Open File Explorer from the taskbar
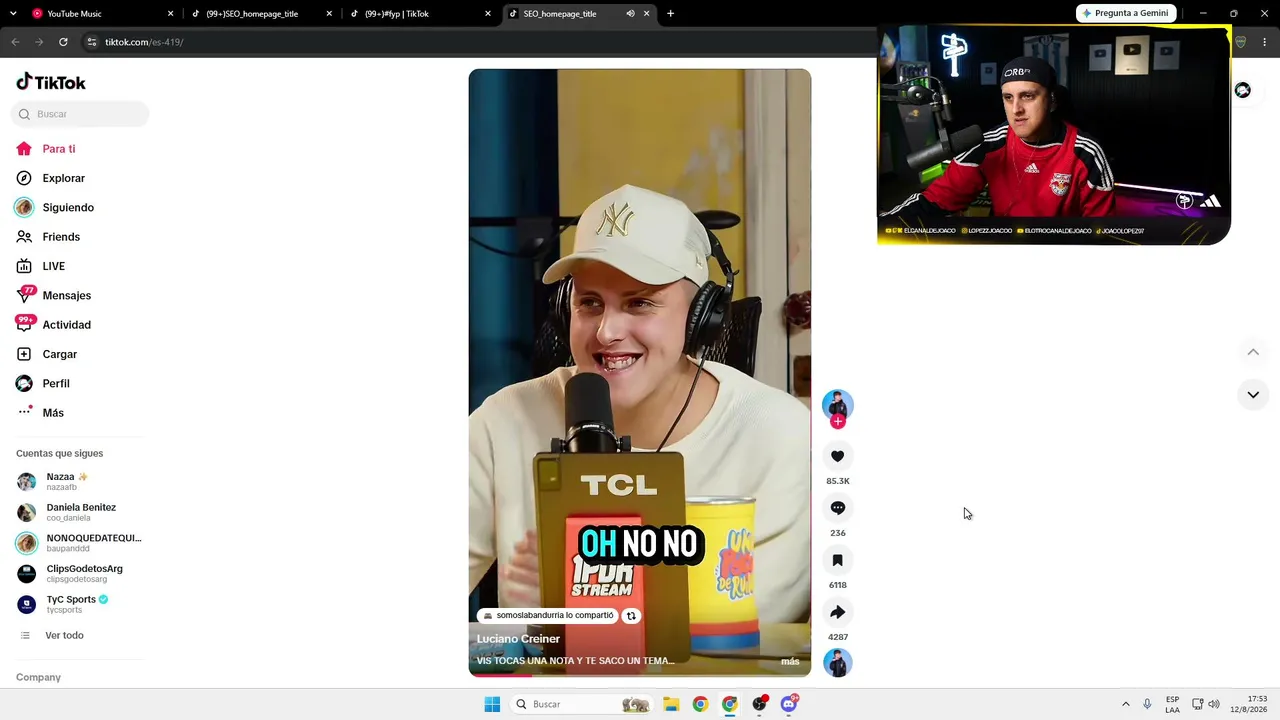This screenshot has height=720, width=1280. pos(671,704)
